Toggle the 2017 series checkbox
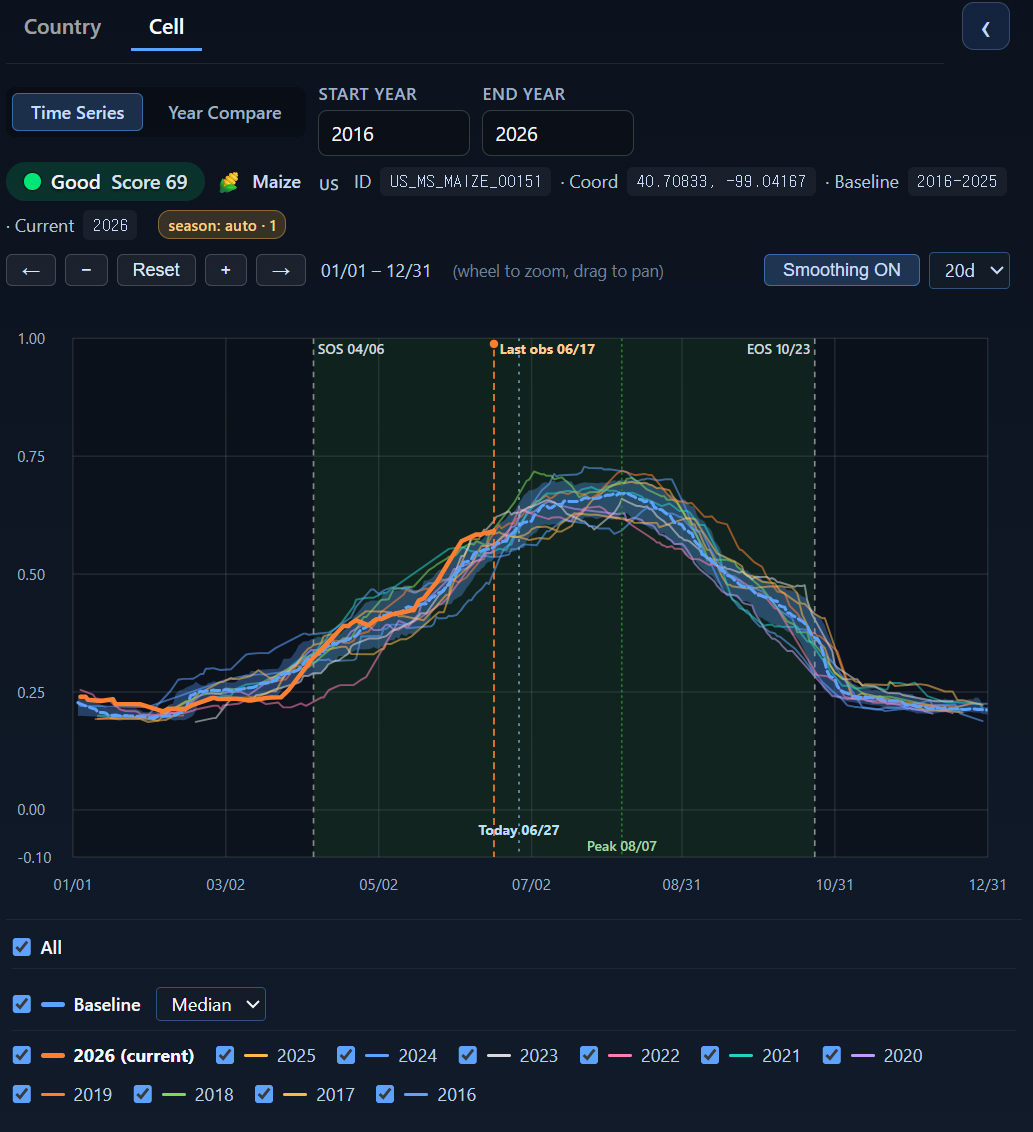 click(x=264, y=1094)
